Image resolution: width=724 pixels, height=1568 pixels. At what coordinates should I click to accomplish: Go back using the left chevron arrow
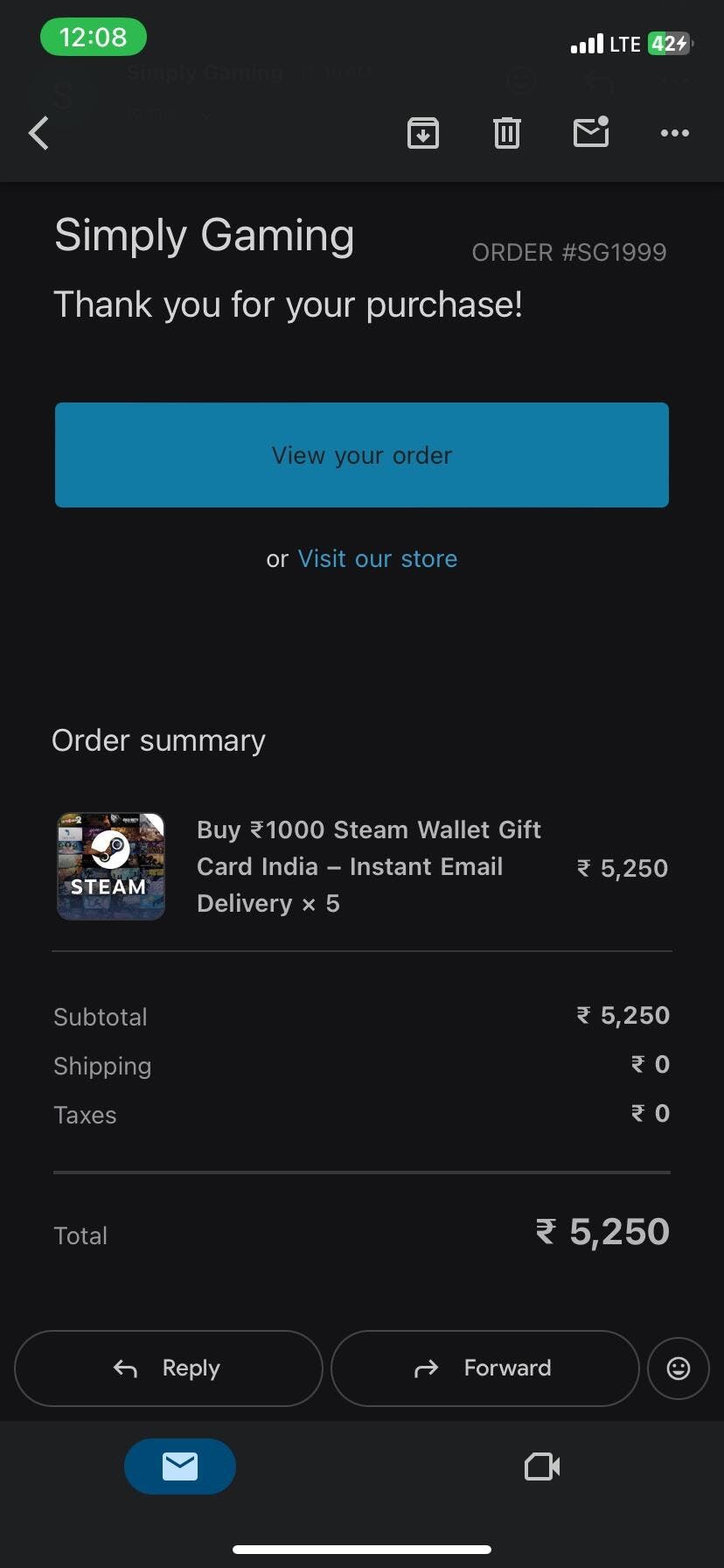[38, 134]
